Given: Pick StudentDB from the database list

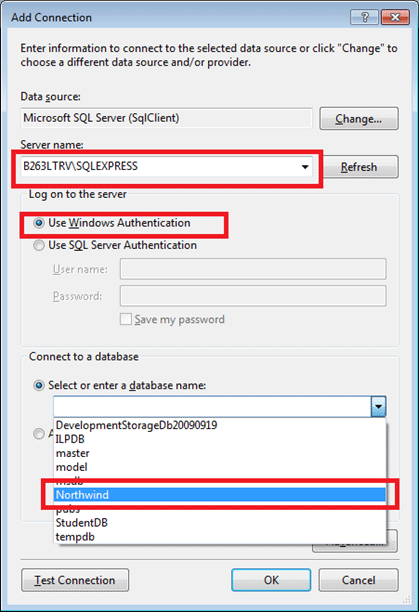Looking at the screenshot, I should [220, 523].
